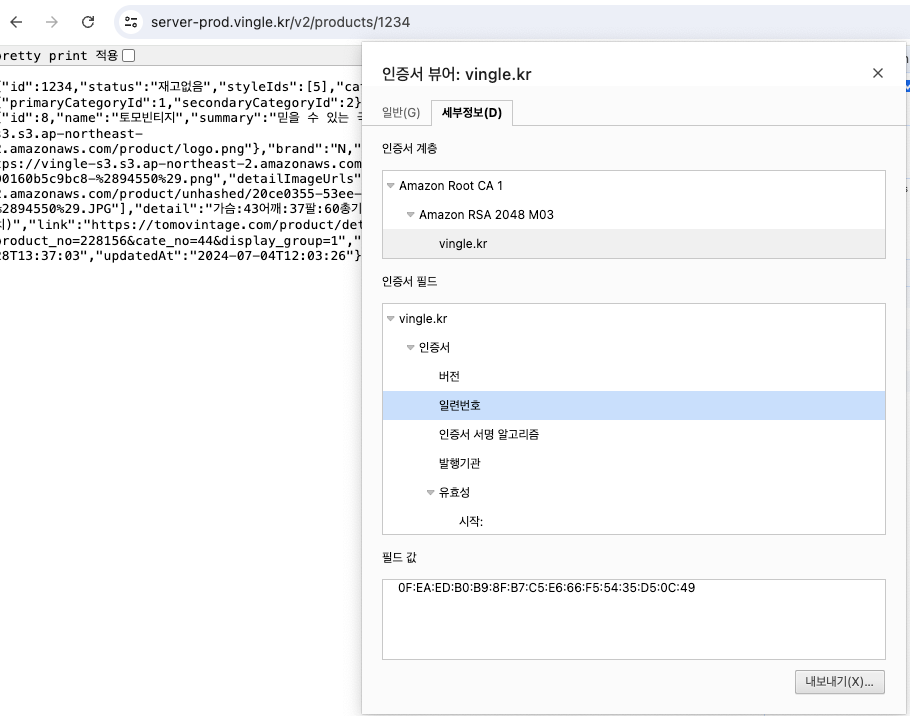The width and height of the screenshot is (910, 716).
Task: Go back using the browser back arrow
Action: coord(16,22)
